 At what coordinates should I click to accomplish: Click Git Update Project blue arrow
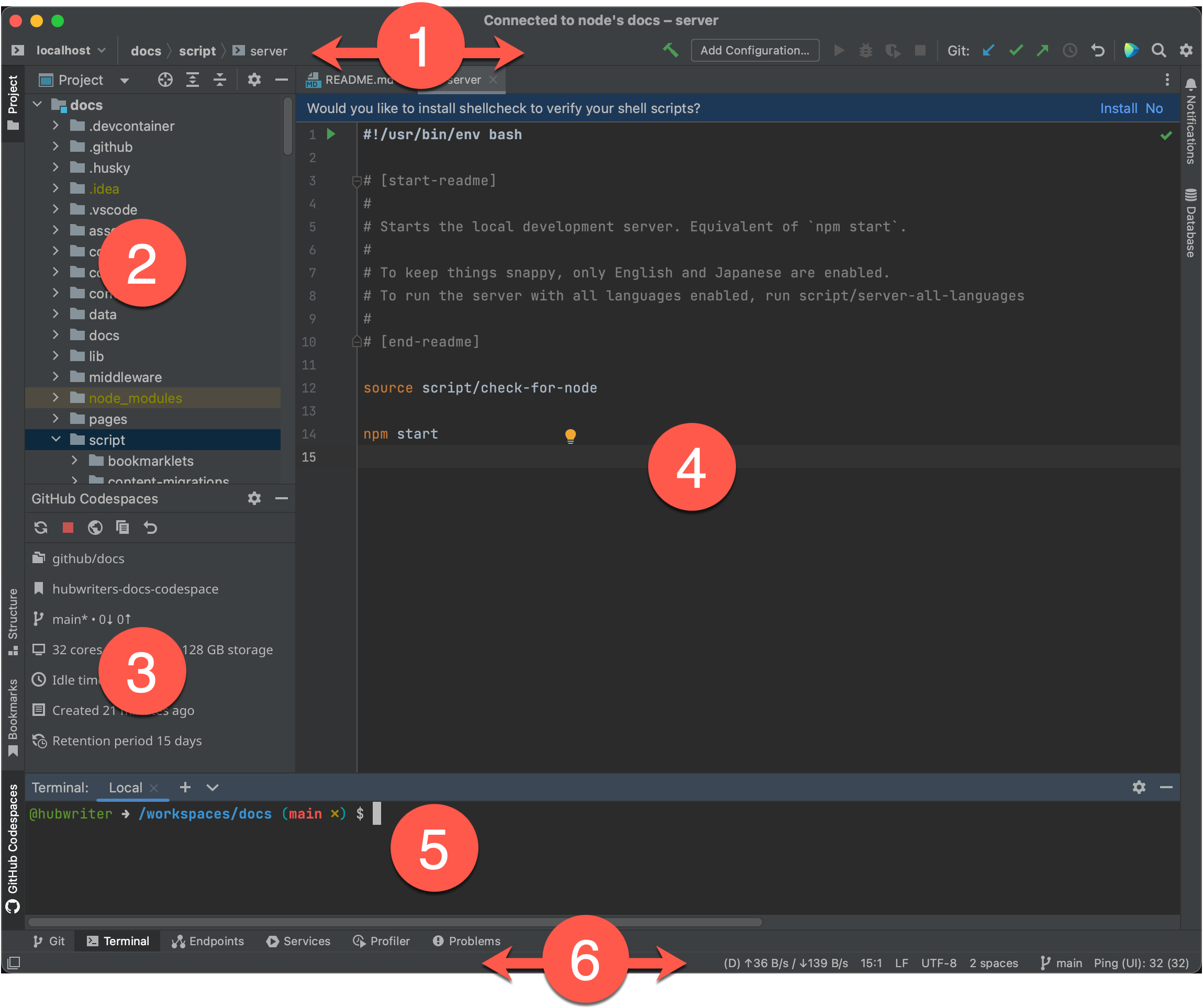click(988, 50)
